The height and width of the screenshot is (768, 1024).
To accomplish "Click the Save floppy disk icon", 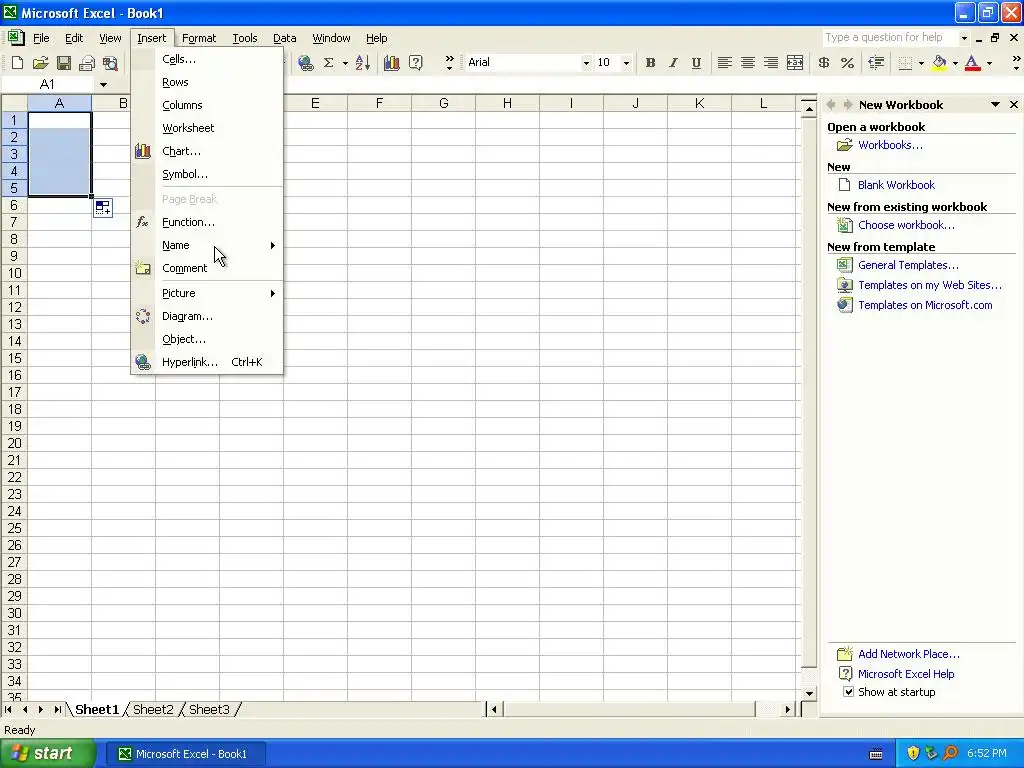I will click(64, 63).
